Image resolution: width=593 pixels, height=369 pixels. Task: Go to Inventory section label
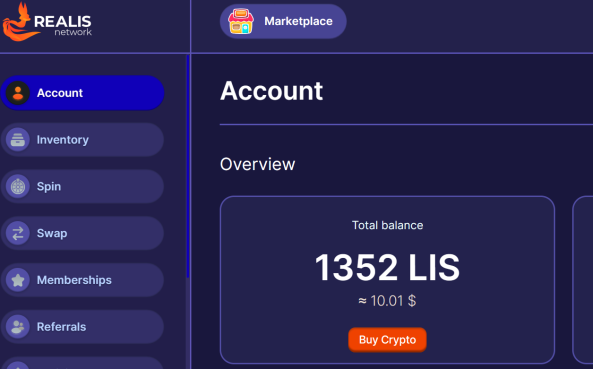(x=63, y=140)
